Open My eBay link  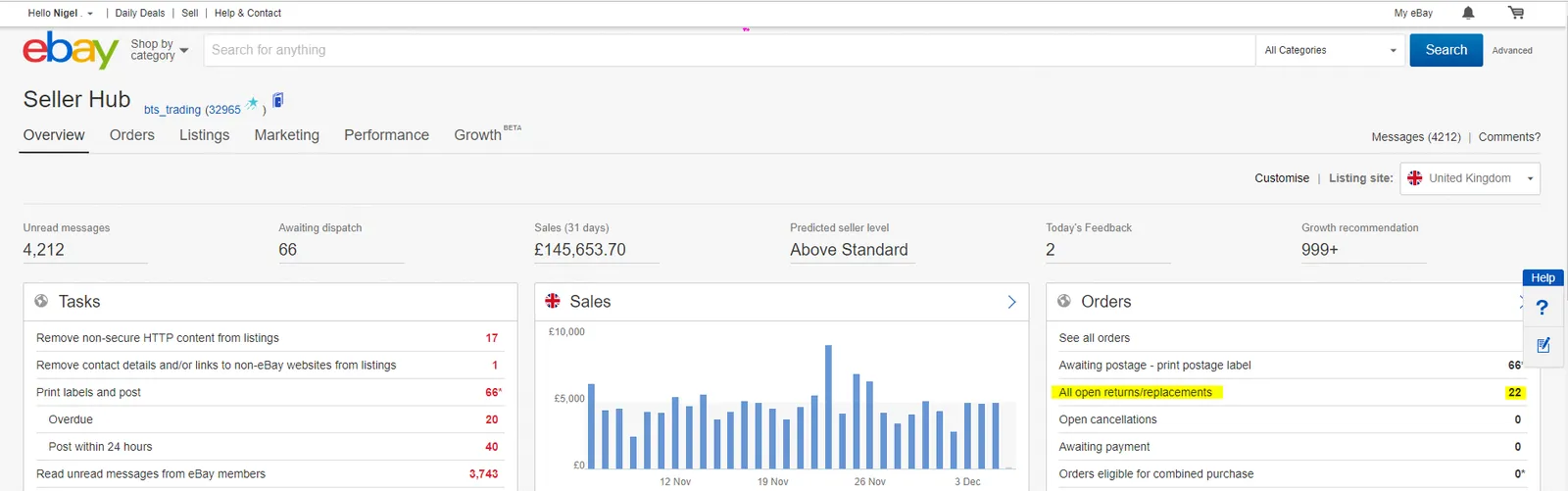click(1413, 13)
